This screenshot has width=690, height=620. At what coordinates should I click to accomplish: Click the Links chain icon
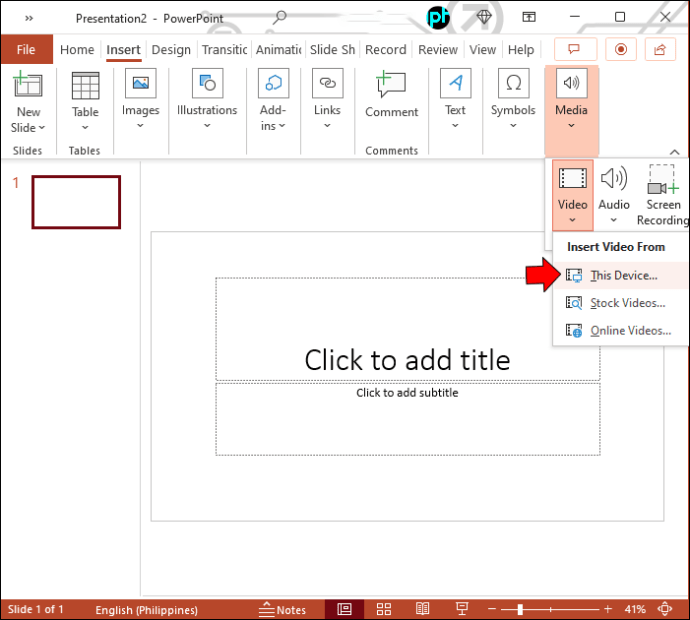click(x=327, y=83)
